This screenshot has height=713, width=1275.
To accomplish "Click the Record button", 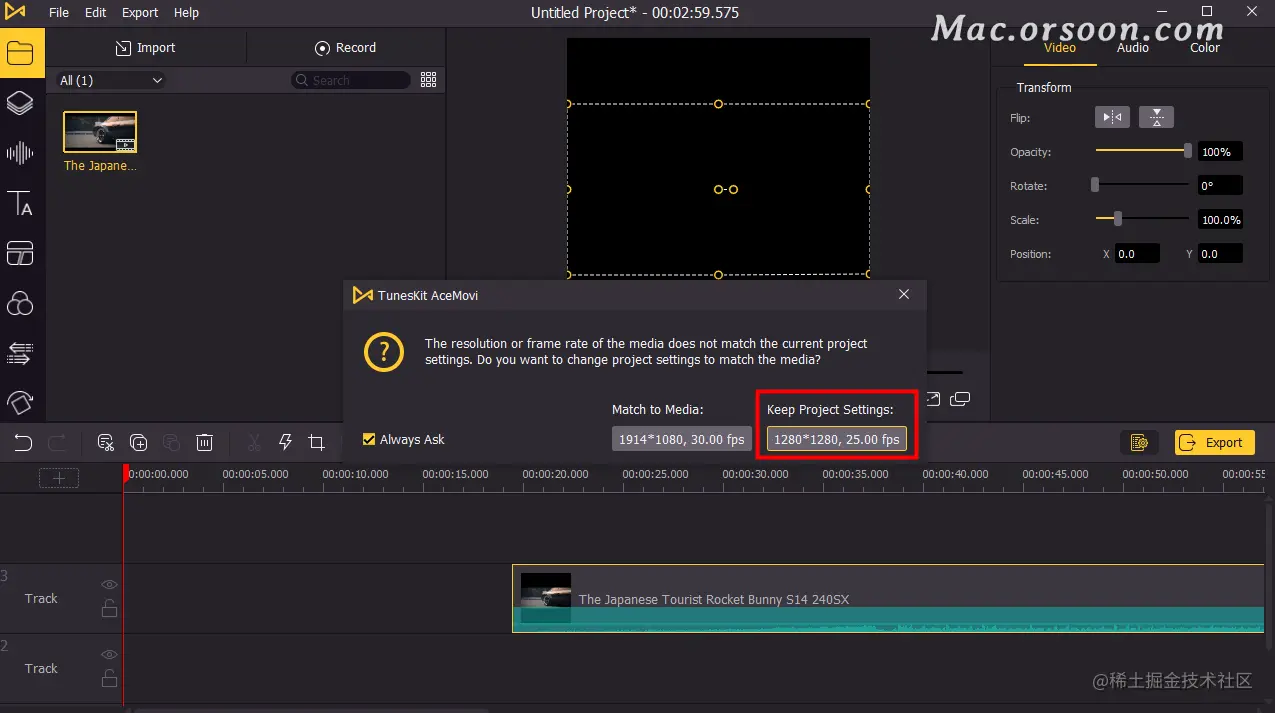I will (346, 47).
